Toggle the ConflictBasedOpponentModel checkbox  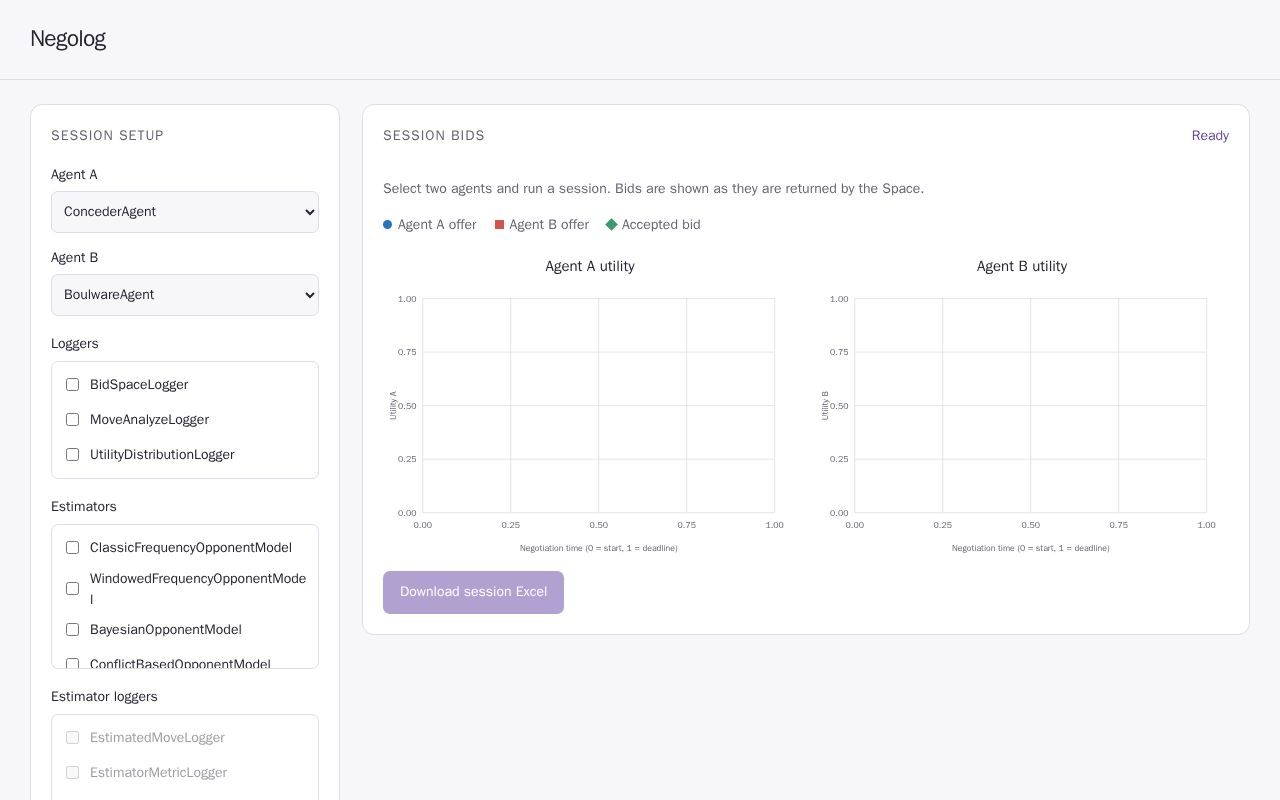pos(72,664)
